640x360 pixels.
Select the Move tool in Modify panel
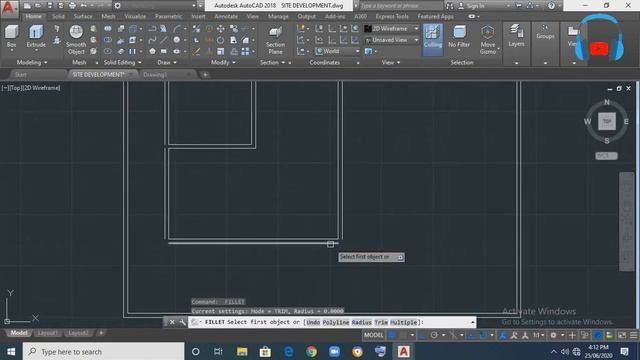pos(220,29)
